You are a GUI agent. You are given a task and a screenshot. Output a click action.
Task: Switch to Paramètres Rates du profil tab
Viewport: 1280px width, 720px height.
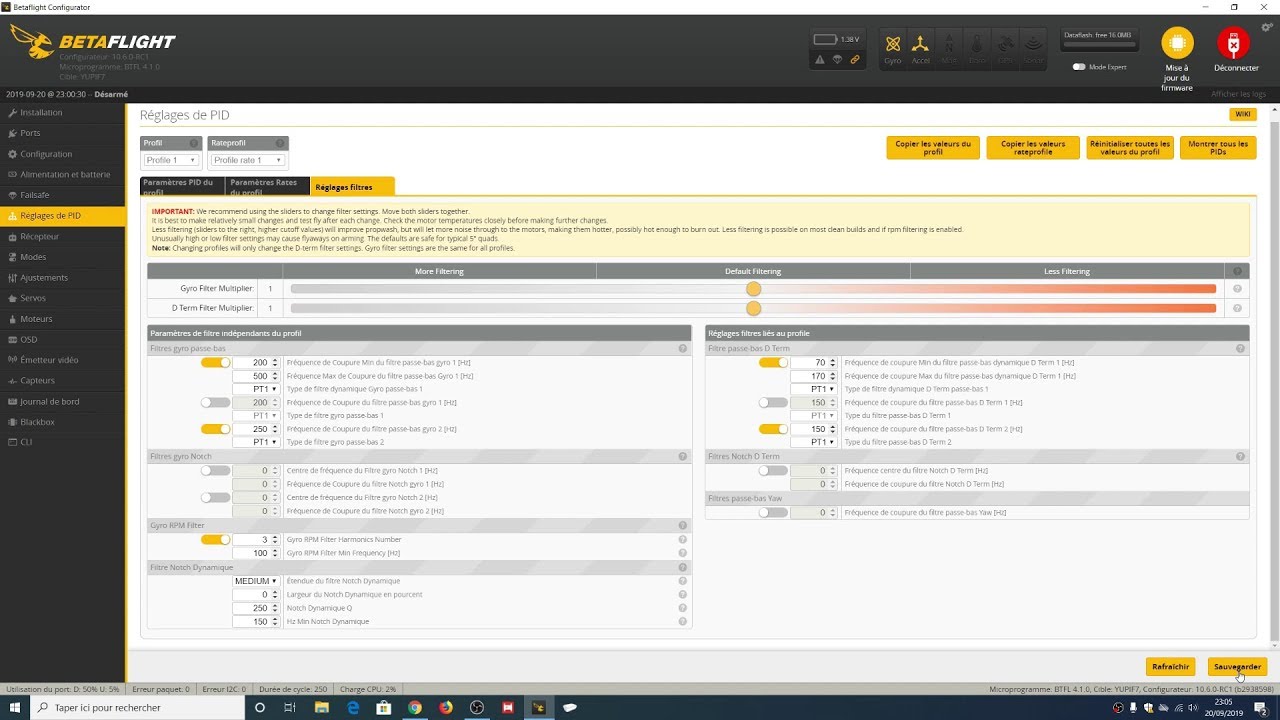click(x=268, y=186)
